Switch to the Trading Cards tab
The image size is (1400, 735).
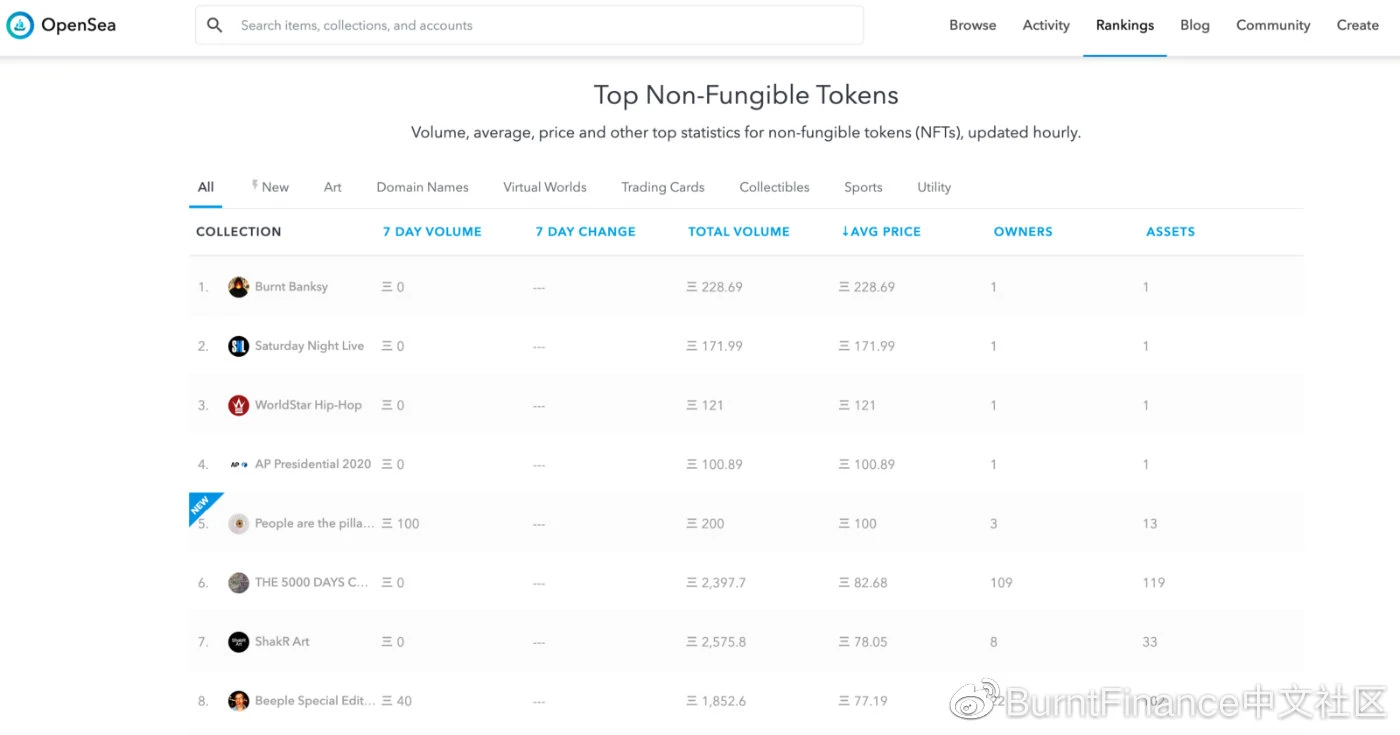coord(663,187)
